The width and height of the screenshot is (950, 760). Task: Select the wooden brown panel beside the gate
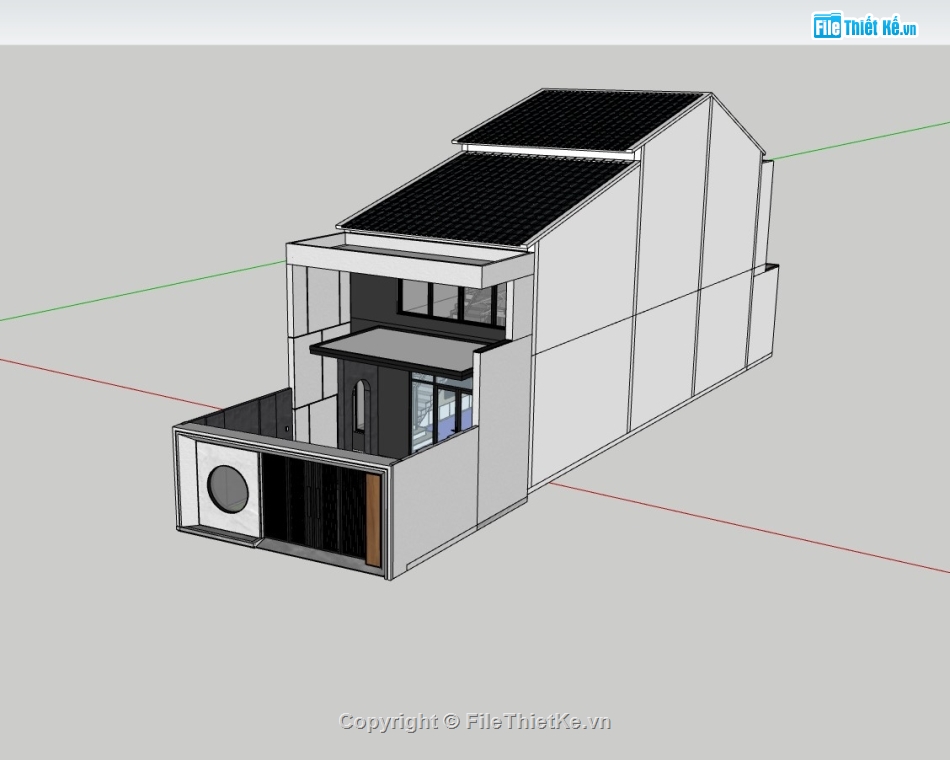click(374, 521)
